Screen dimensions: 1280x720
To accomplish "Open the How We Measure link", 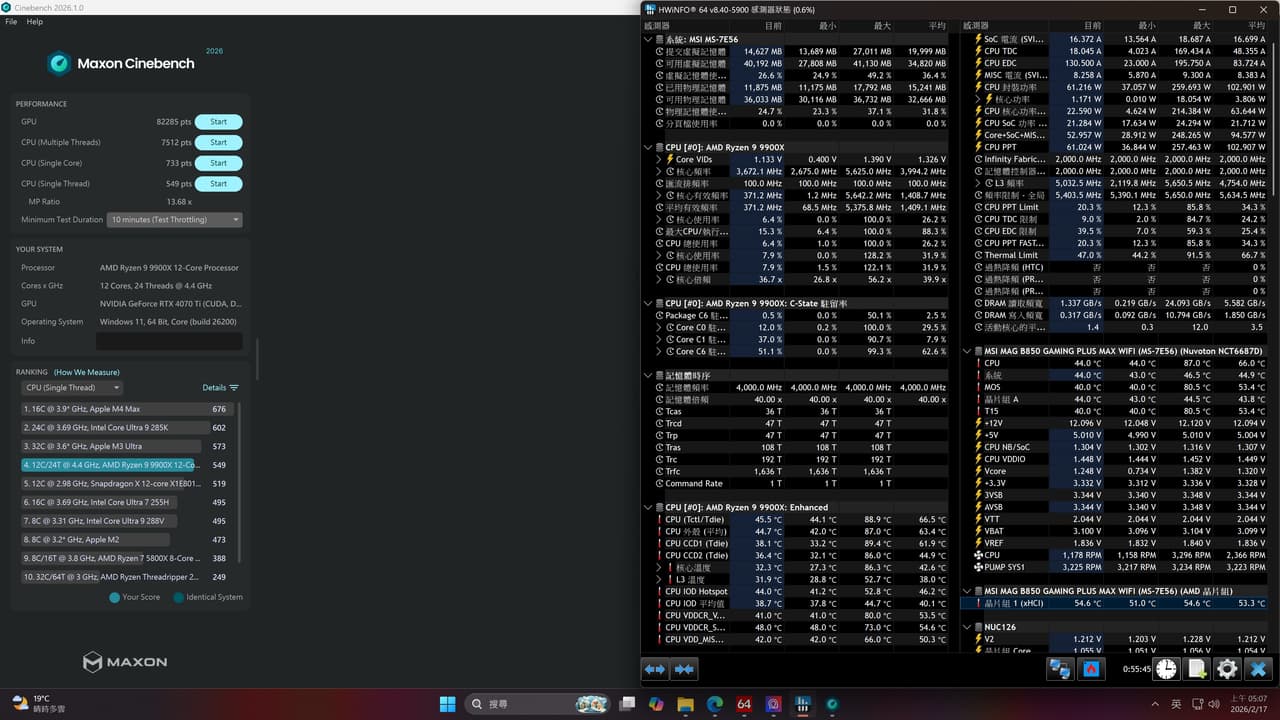I will [87, 372].
